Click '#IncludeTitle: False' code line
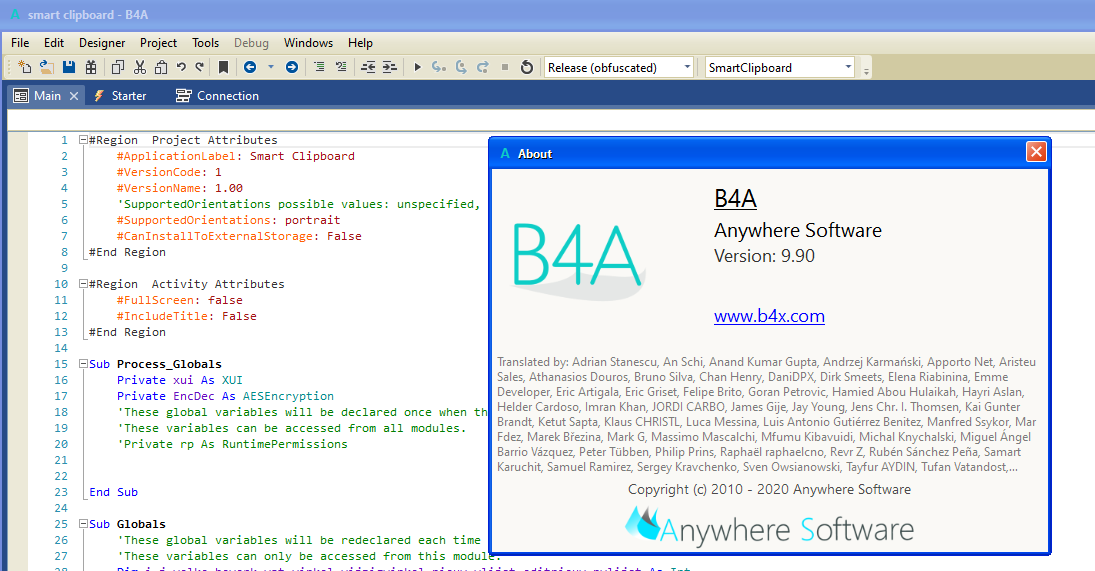The image size is (1095, 571). [186, 316]
